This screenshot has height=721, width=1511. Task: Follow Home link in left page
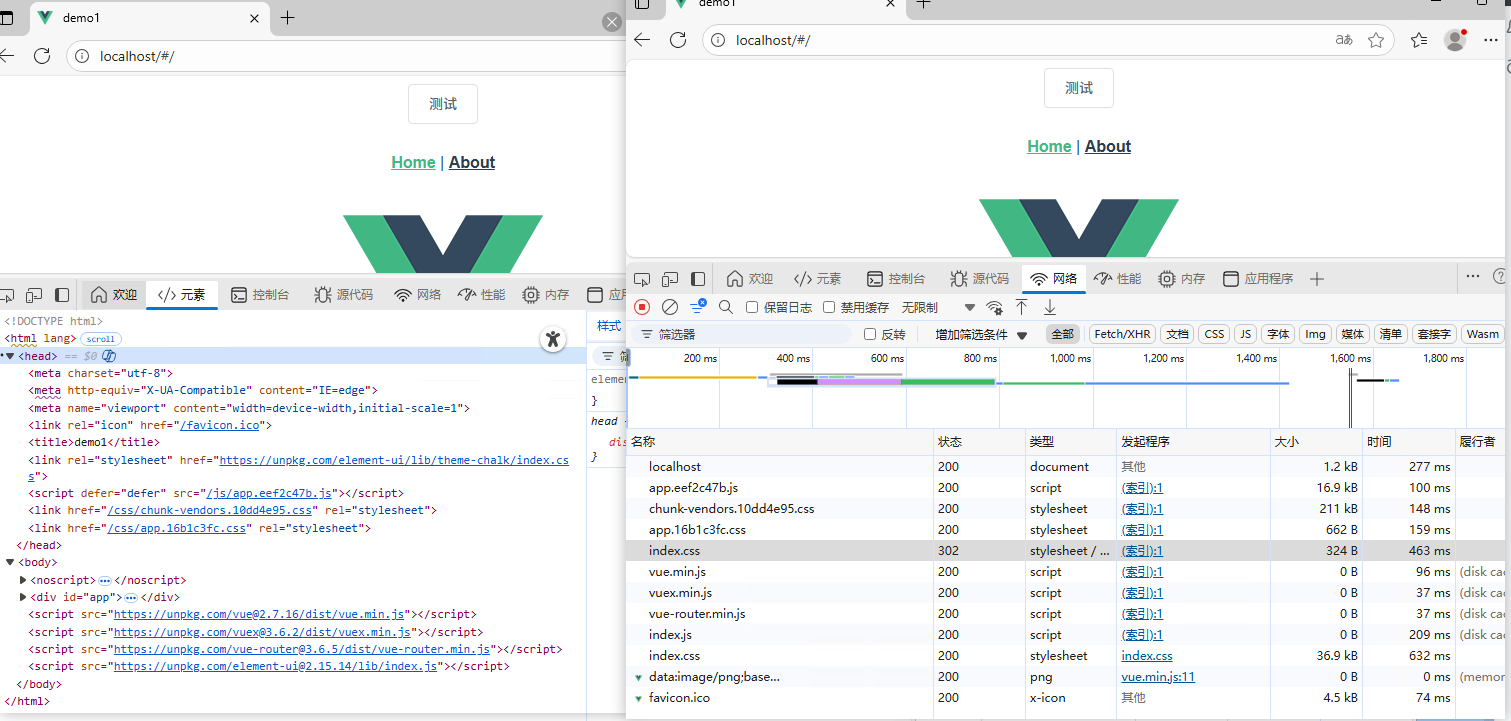(413, 162)
